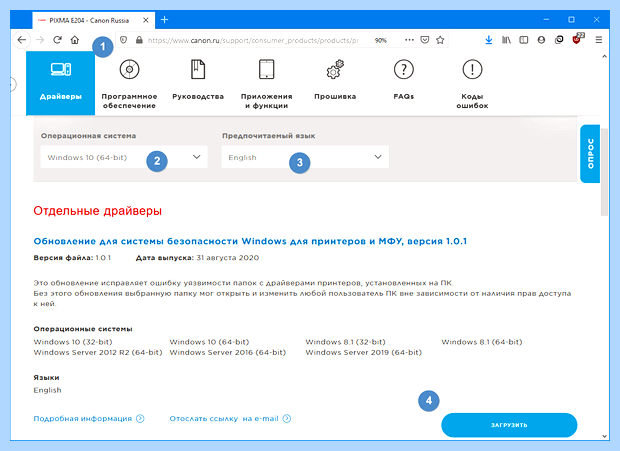Image resolution: width=620 pixels, height=451 pixels.
Task: Open the Firefox hamburger menu
Action: pyautogui.click(x=599, y=40)
